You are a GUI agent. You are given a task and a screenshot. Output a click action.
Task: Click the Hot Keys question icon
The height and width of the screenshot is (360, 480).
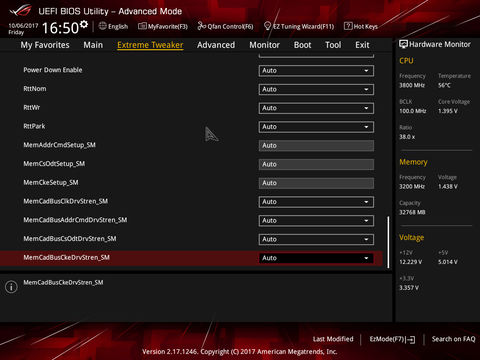pyautogui.click(x=348, y=26)
